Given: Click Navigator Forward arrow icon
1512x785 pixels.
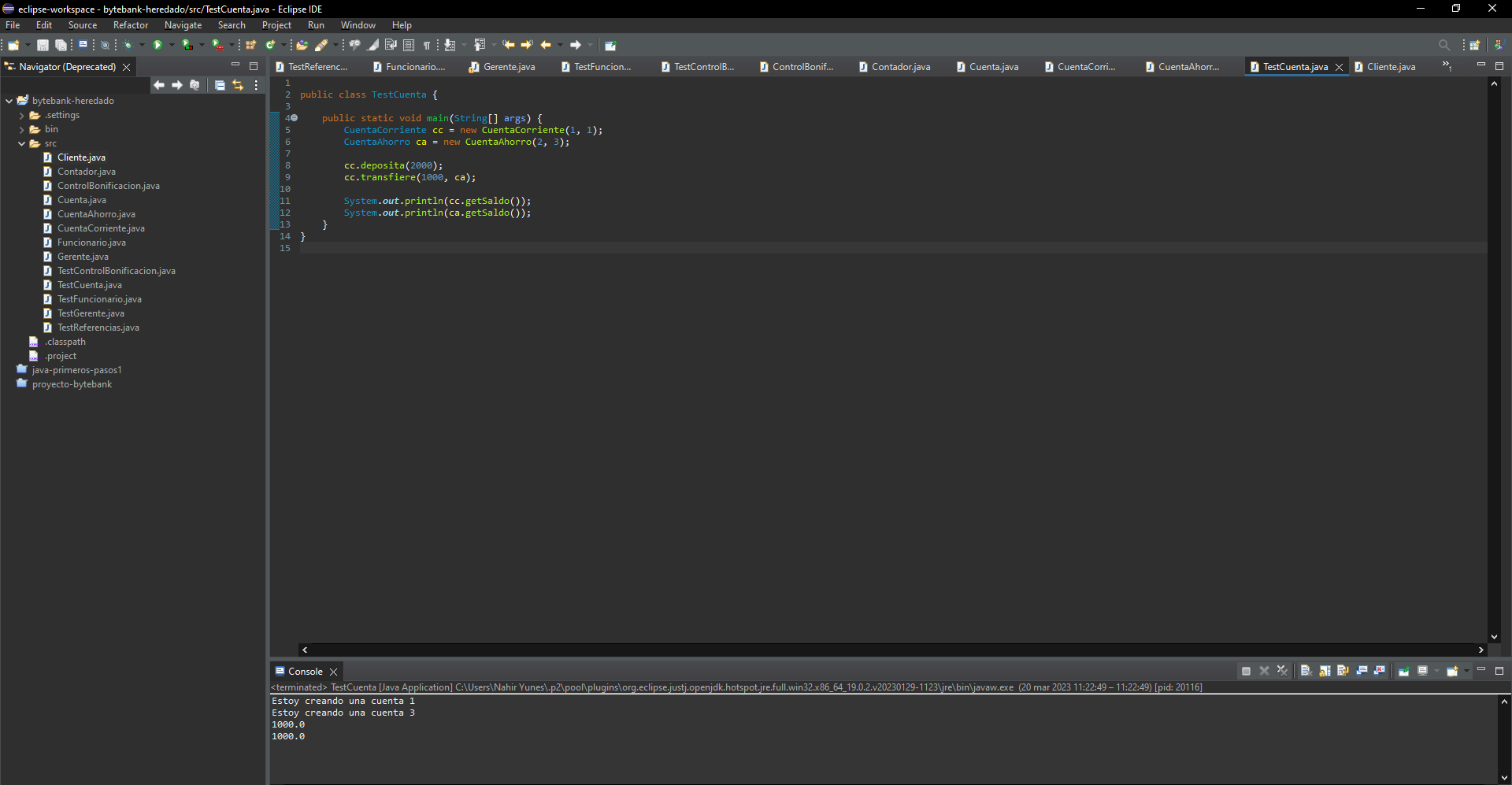Looking at the screenshot, I should pos(177,85).
